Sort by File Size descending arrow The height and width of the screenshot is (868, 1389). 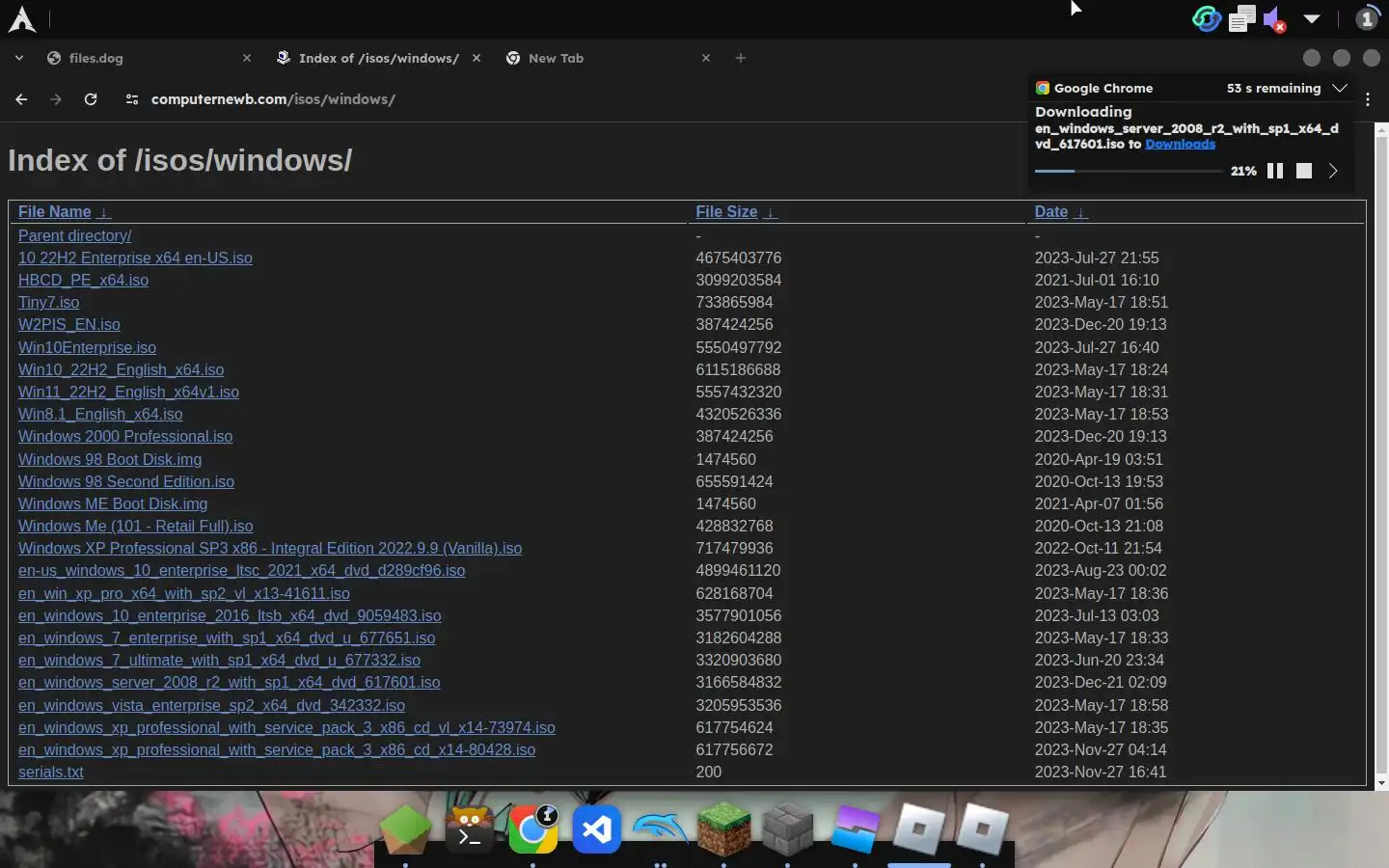pyautogui.click(x=770, y=212)
